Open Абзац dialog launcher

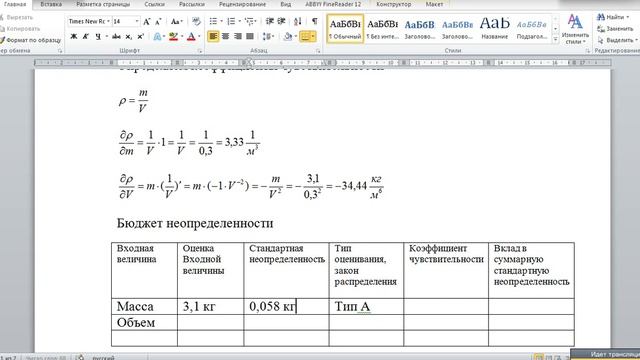pos(318,51)
